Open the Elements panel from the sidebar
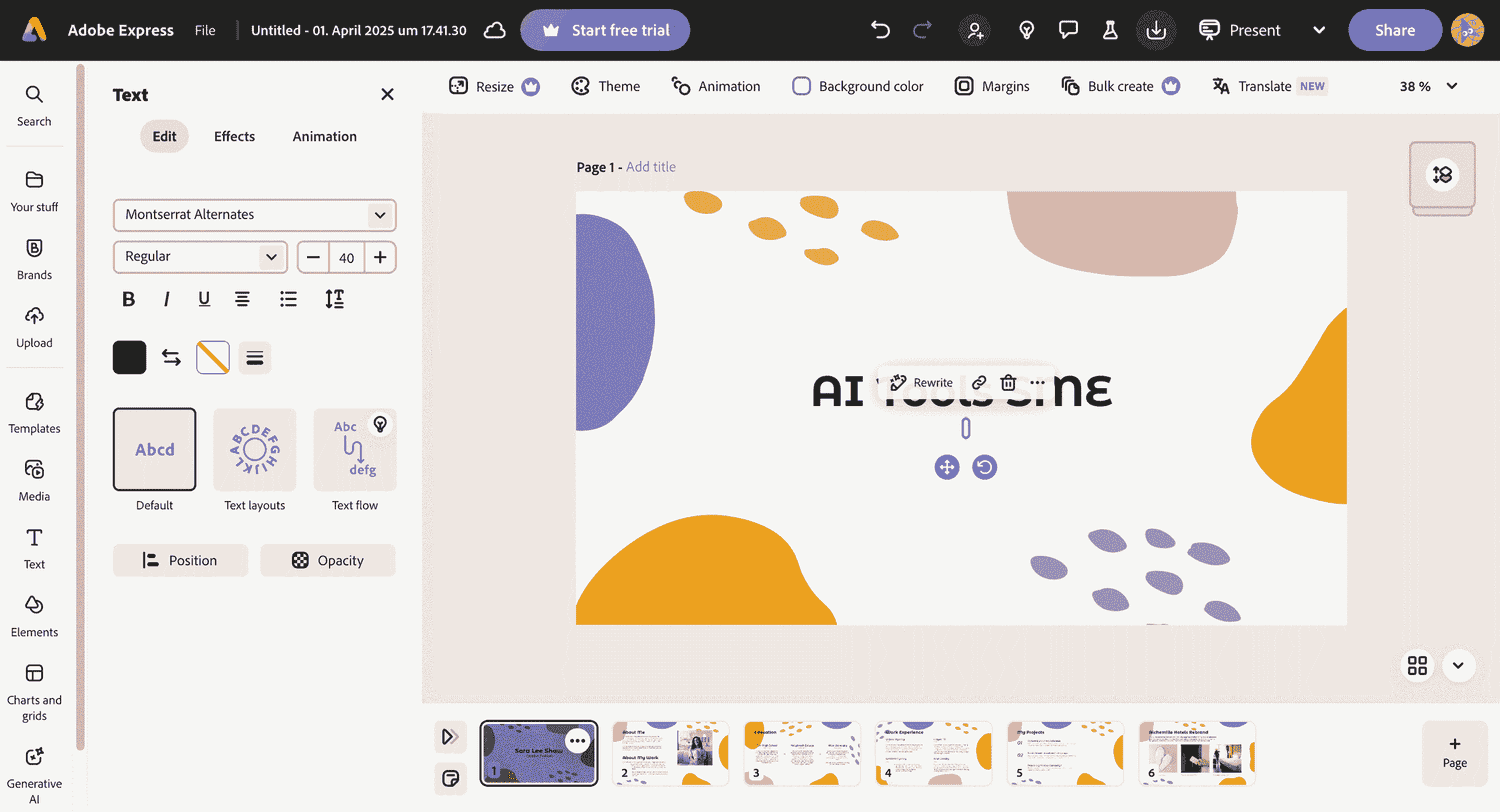This screenshot has height=812, width=1500. point(34,617)
